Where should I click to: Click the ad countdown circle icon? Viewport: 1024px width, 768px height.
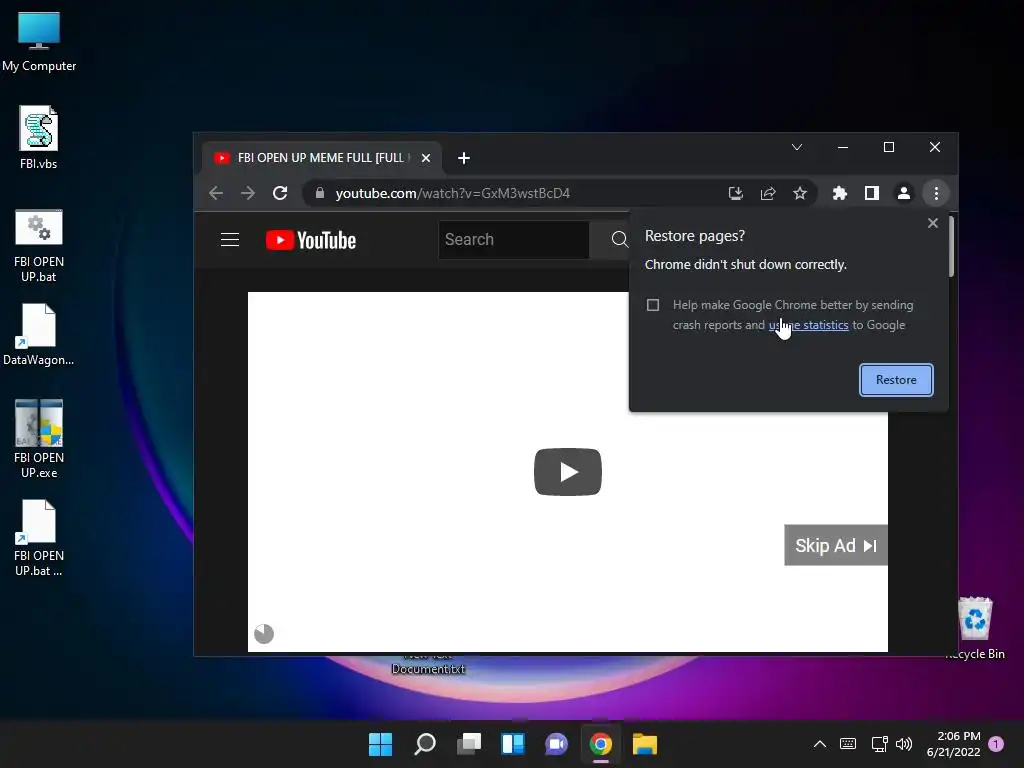coord(264,633)
